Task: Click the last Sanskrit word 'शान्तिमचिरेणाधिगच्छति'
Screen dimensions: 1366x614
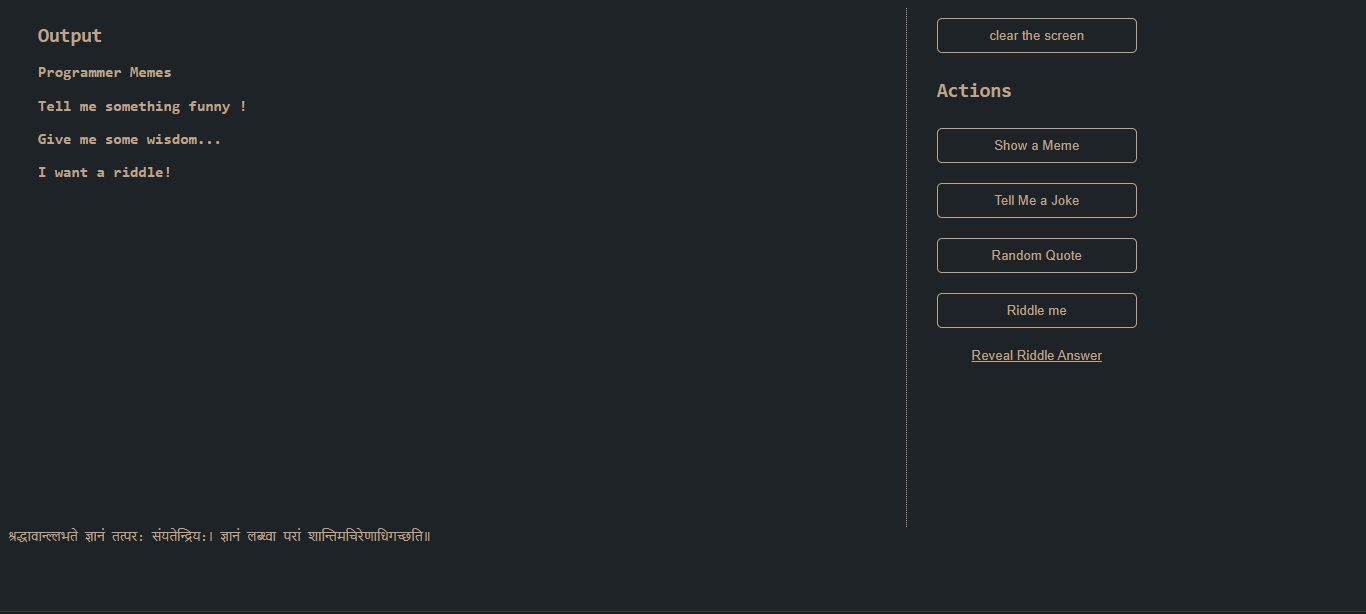Action: (x=368, y=536)
